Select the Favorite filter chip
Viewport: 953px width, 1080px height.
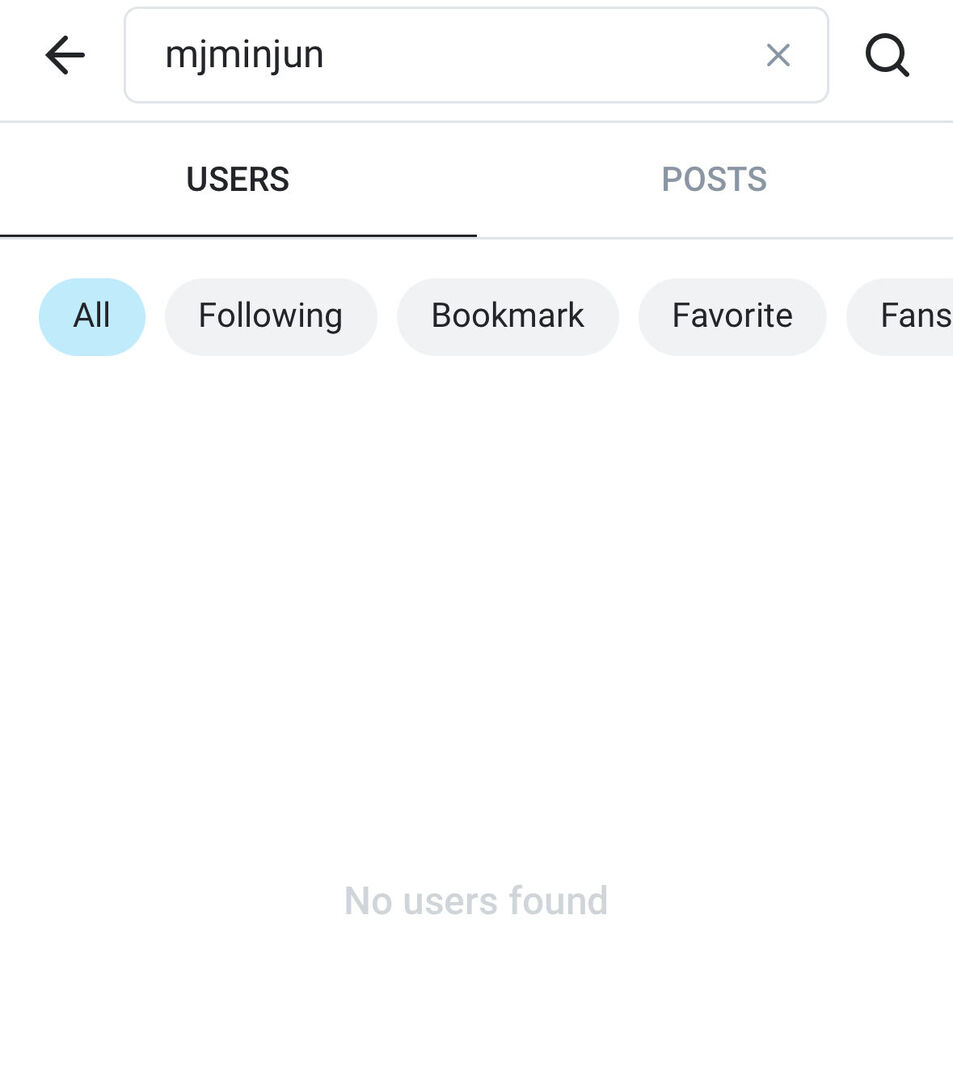pyautogui.click(x=732, y=316)
